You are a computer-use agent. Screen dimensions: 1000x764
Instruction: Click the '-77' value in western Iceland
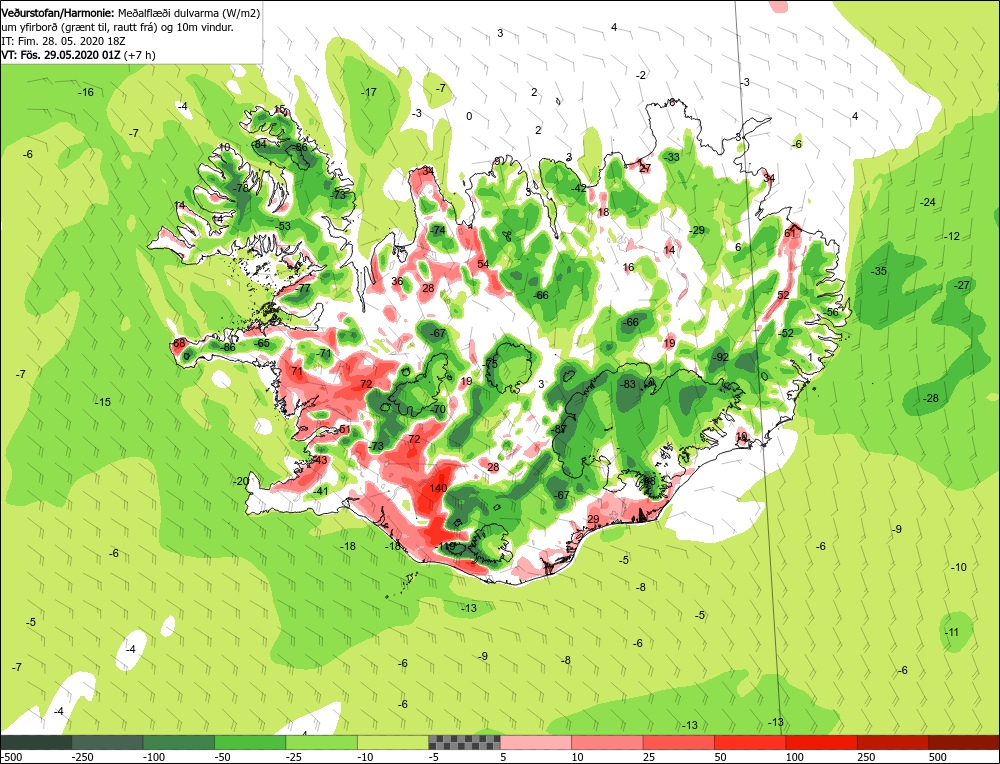tap(302, 288)
